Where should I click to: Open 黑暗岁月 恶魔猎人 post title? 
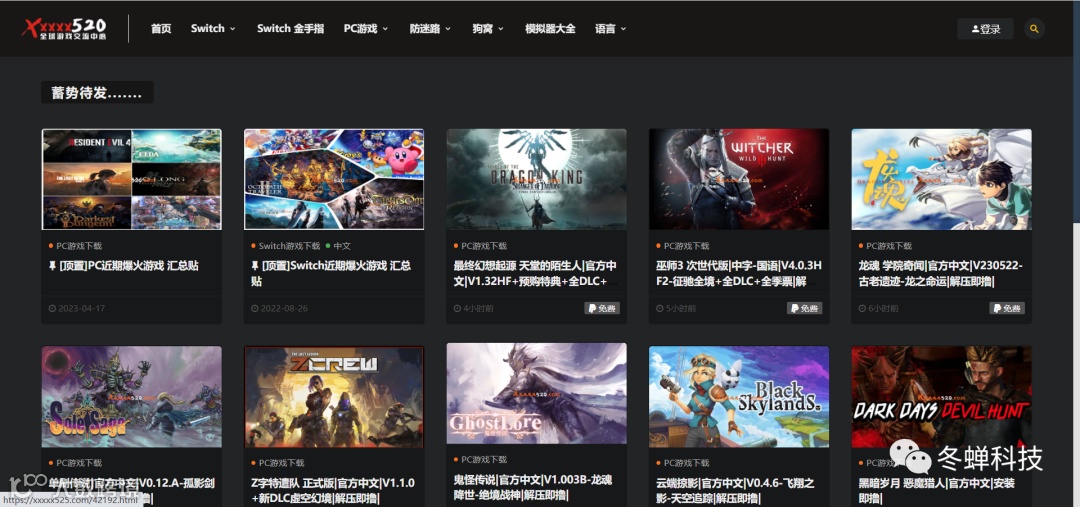[937, 490]
